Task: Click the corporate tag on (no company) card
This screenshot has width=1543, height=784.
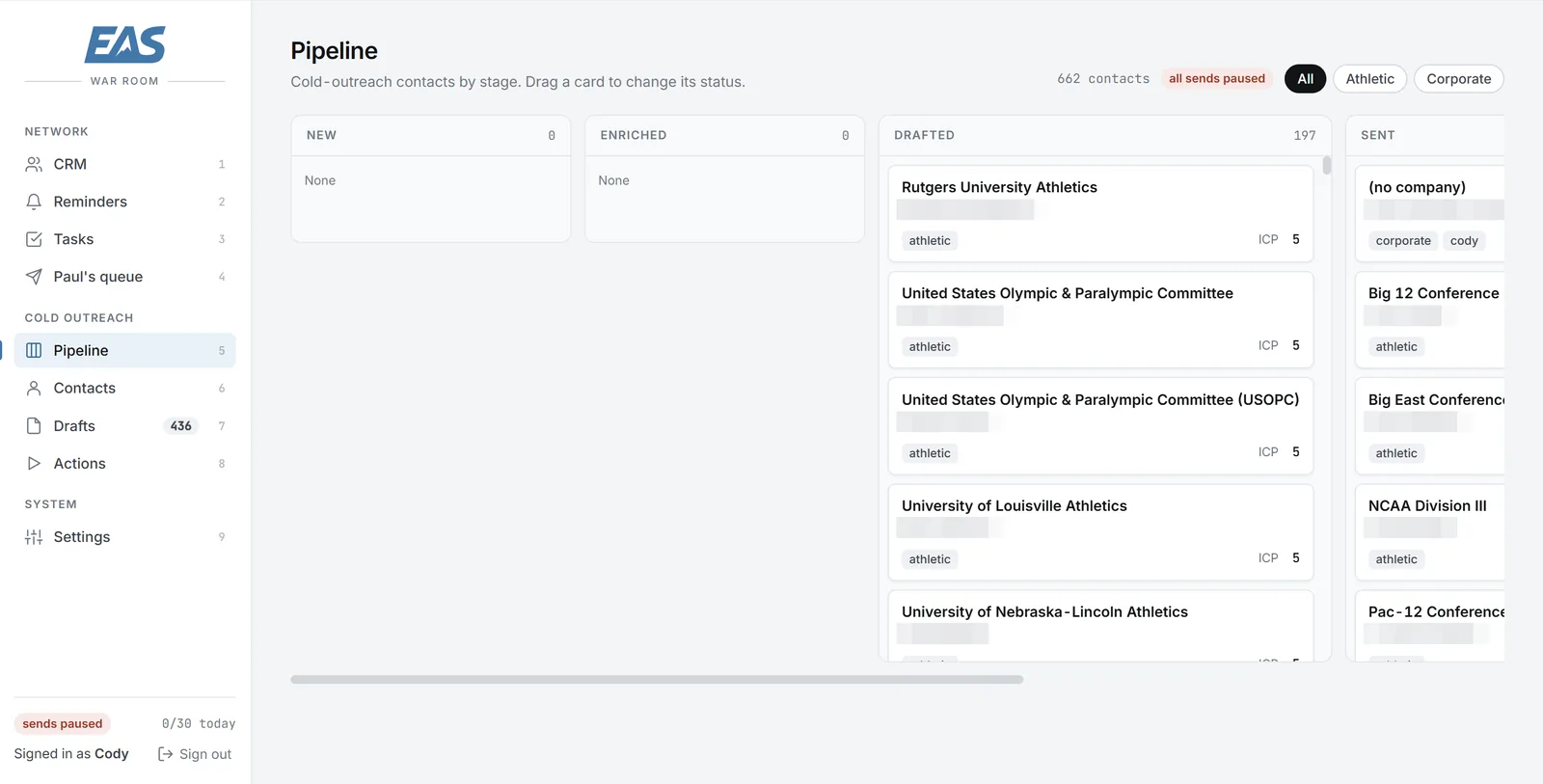Action: [1403, 241]
